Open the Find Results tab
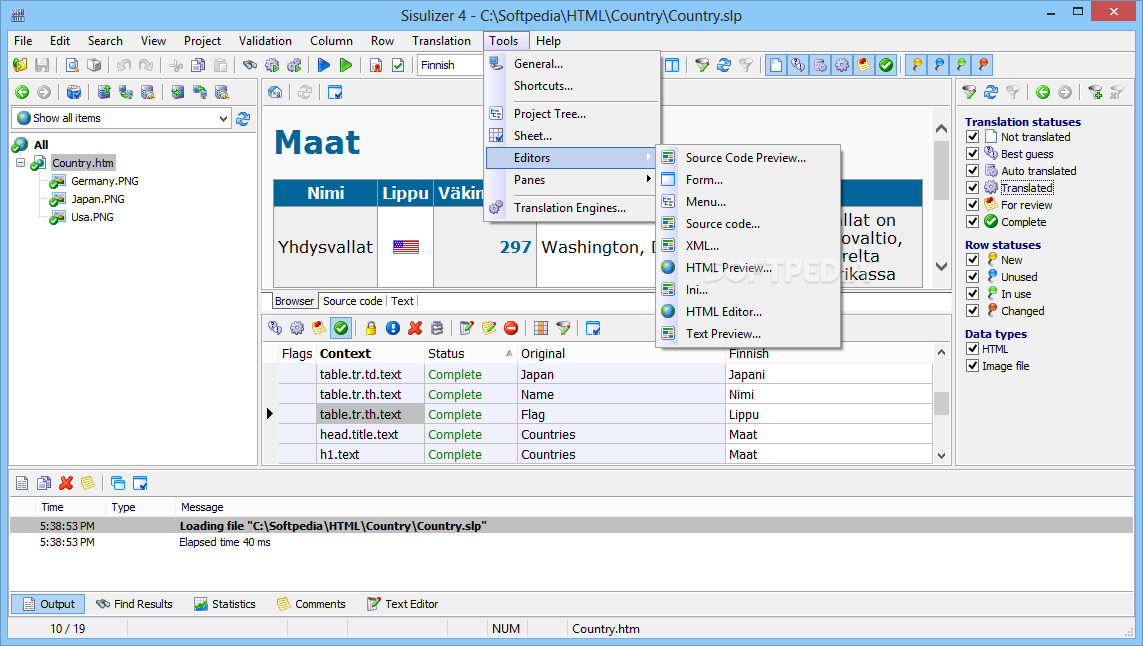This screenshot has width=1143, height=646. (x=134, y=604)
